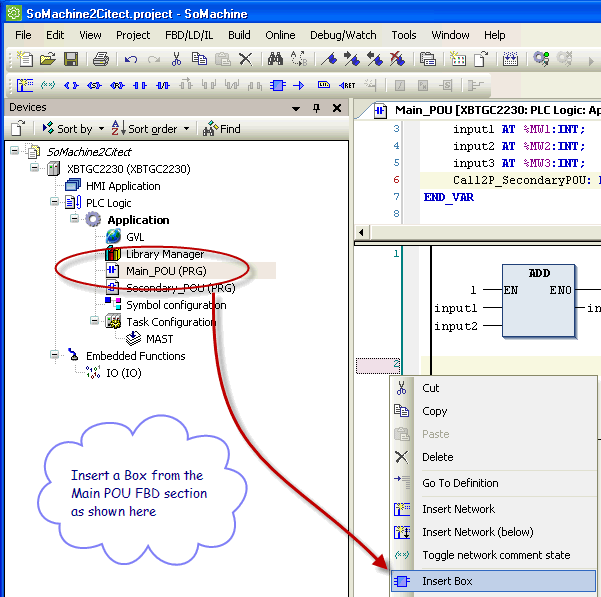Image resolution: width=601 pixels, height=597 pixels.
Task: Choose Insert Network (below) in context menu
Action: click(x=494, y=532)
